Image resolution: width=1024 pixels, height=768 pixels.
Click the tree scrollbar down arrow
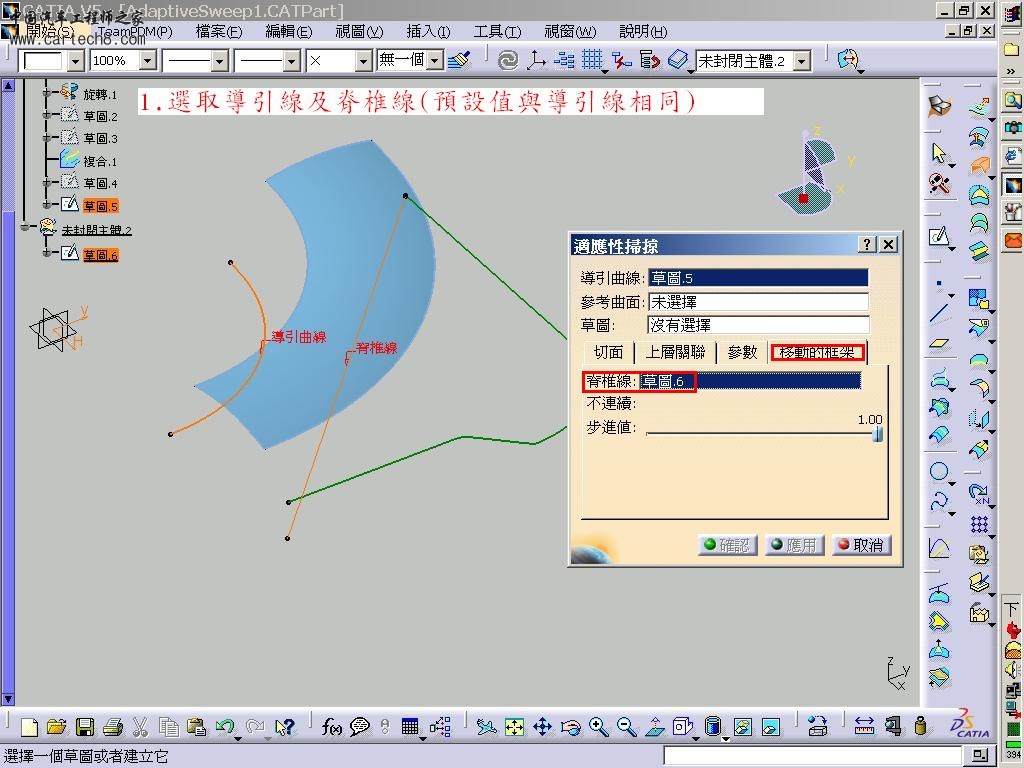(8, 698)
